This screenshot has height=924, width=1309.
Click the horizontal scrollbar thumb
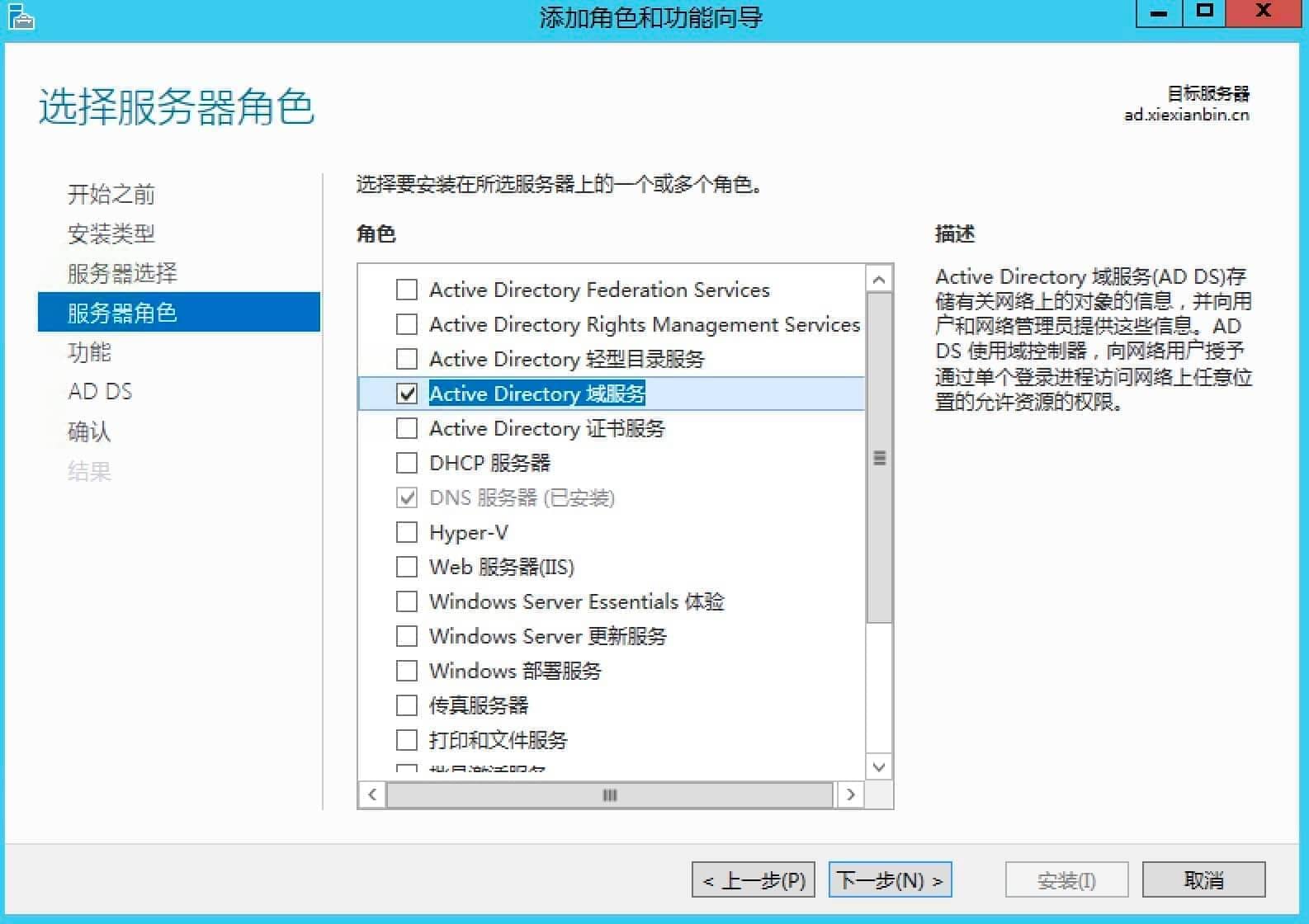610,794
